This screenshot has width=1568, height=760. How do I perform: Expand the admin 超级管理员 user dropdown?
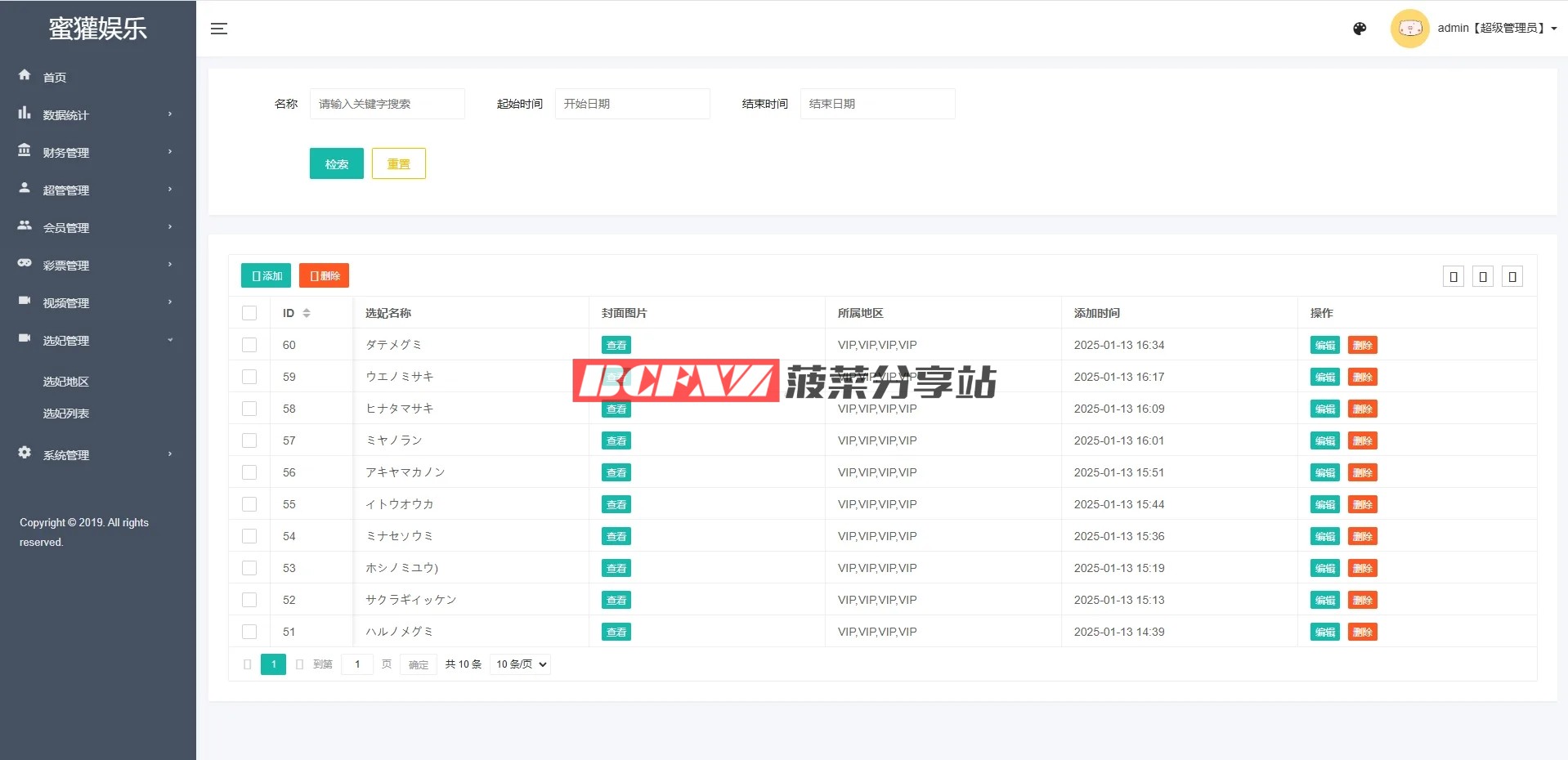(1496, 29)
